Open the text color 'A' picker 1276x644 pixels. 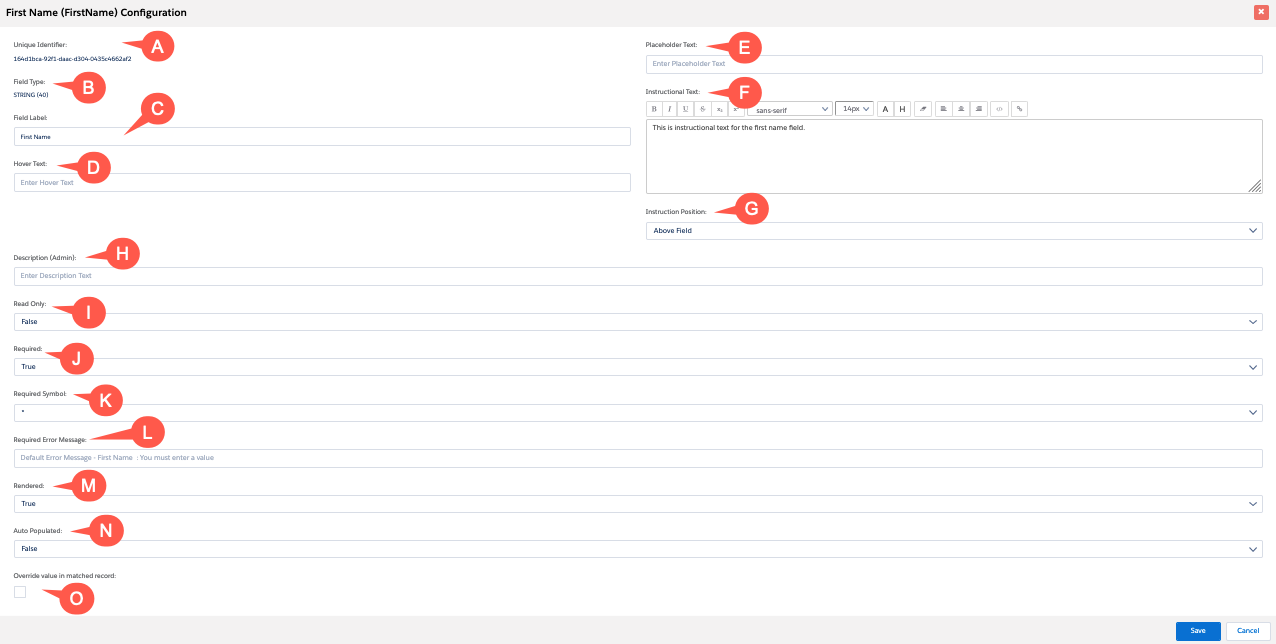tap(885, 109)
